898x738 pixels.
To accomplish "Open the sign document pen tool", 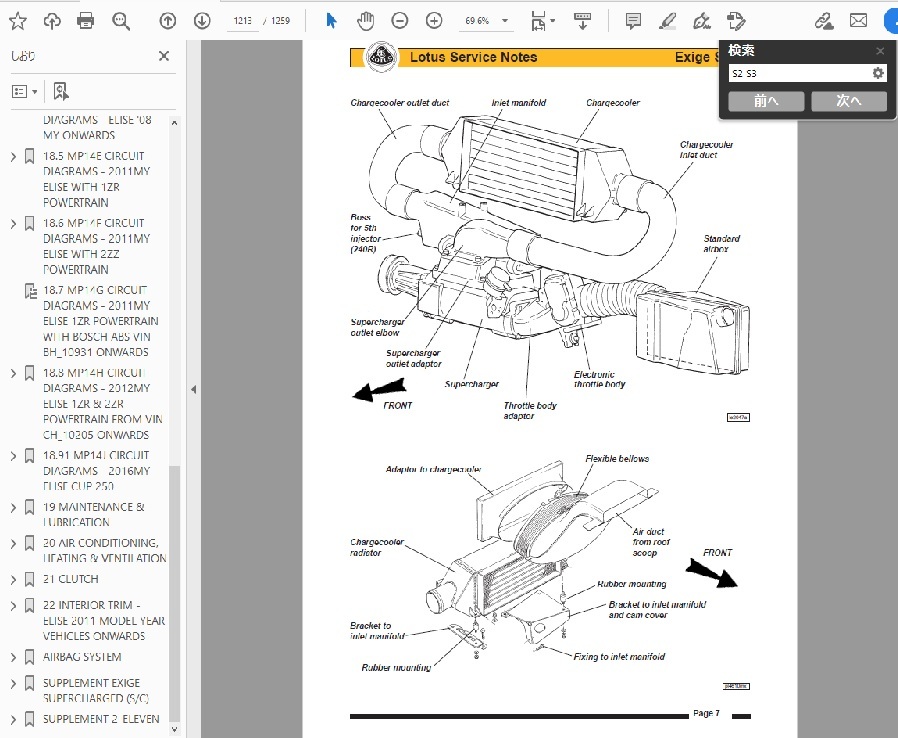I will [702, 21].
